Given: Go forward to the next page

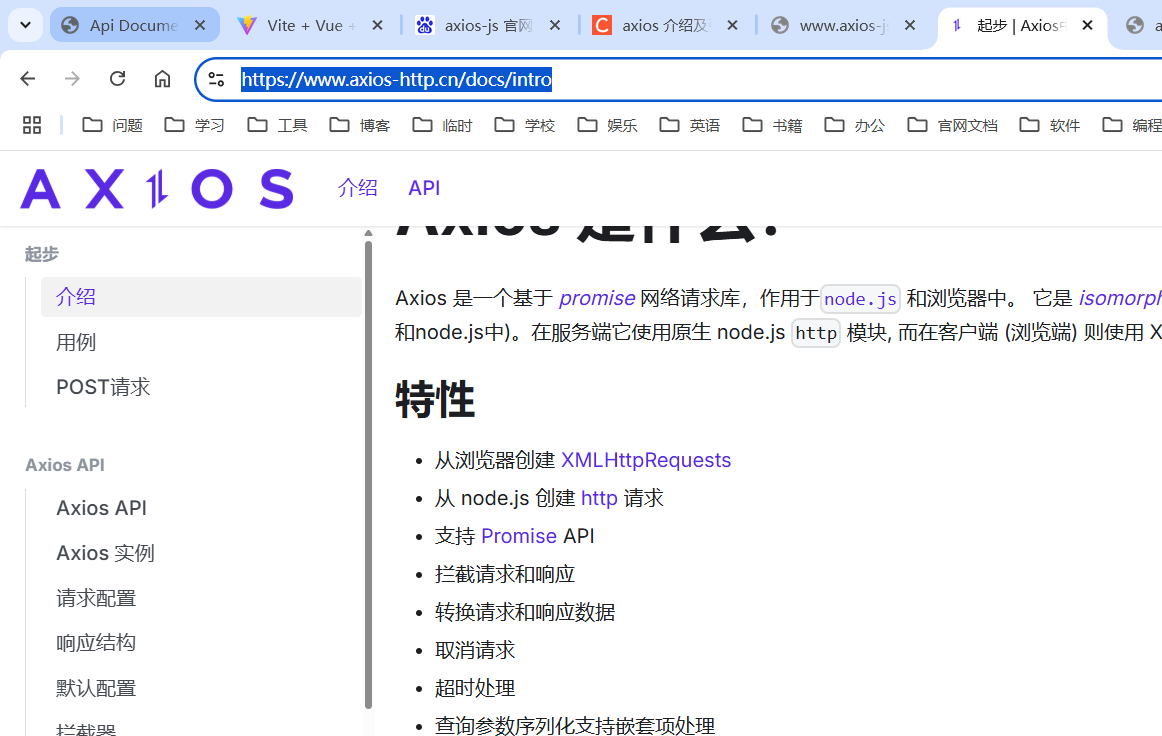Looking at the screenshot, I should coord(72,79).
